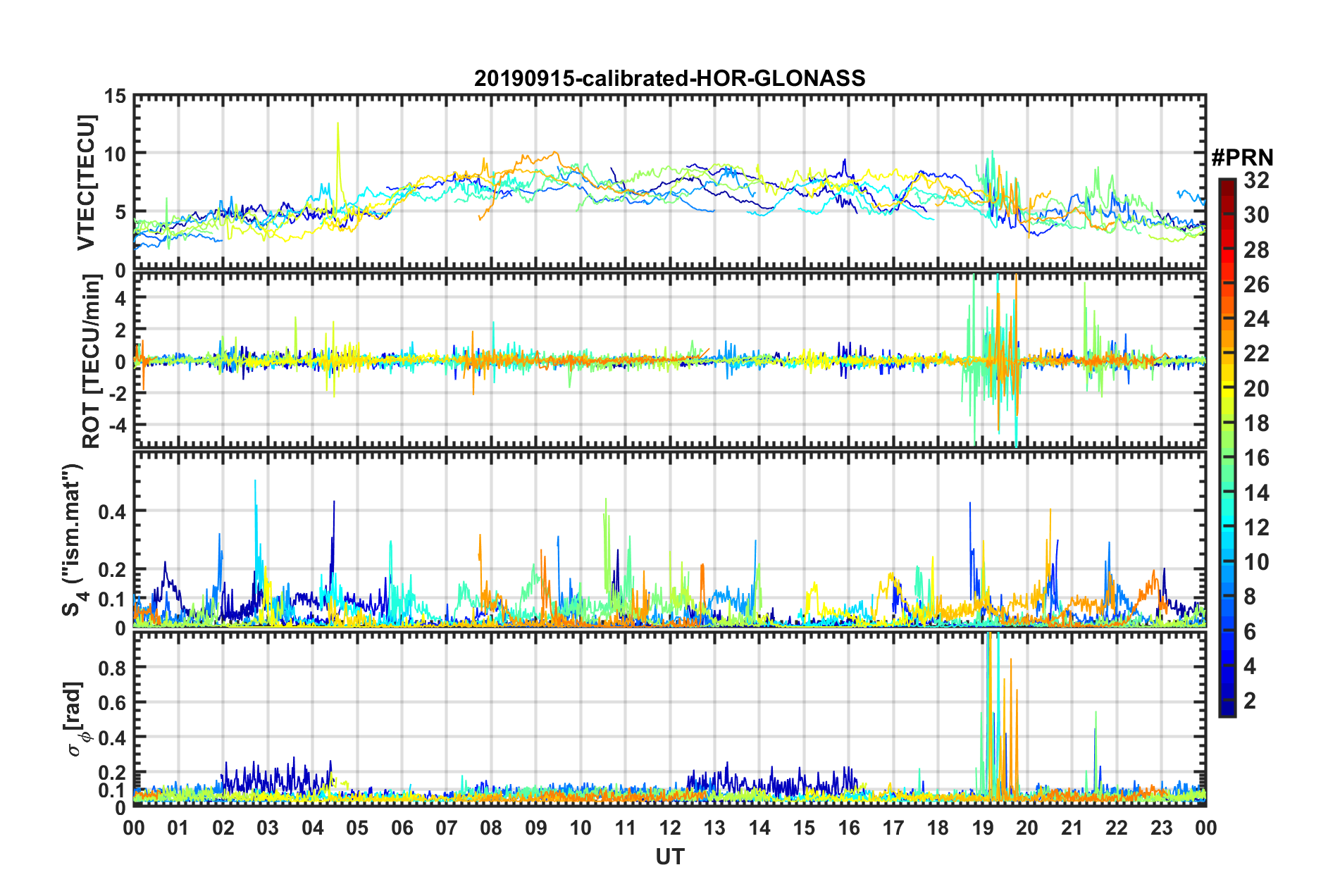
Task: Select the colorbar tick label 2
Action: tap(1250, 701)
